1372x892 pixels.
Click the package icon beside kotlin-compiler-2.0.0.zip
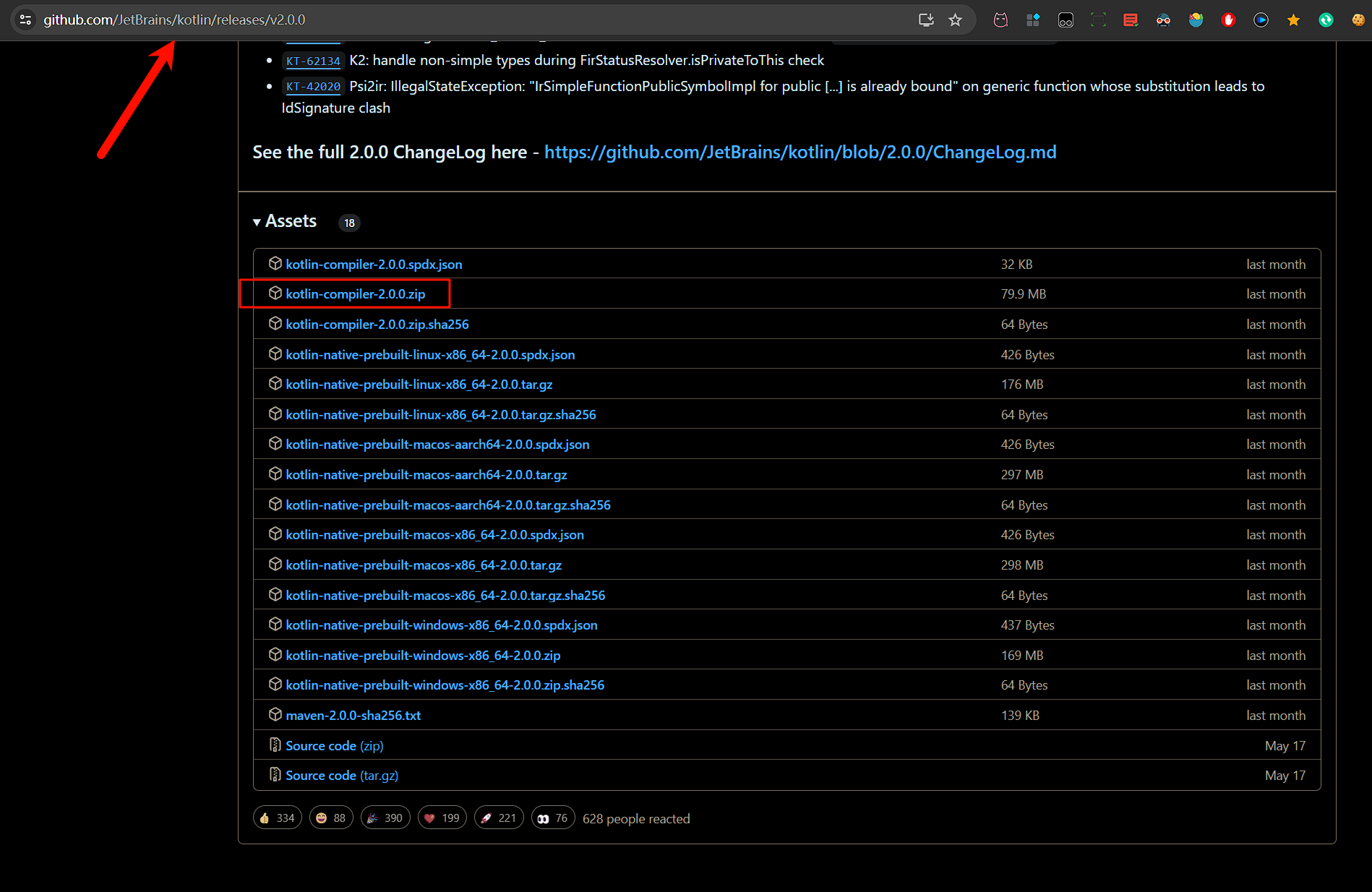pos(275,293)
